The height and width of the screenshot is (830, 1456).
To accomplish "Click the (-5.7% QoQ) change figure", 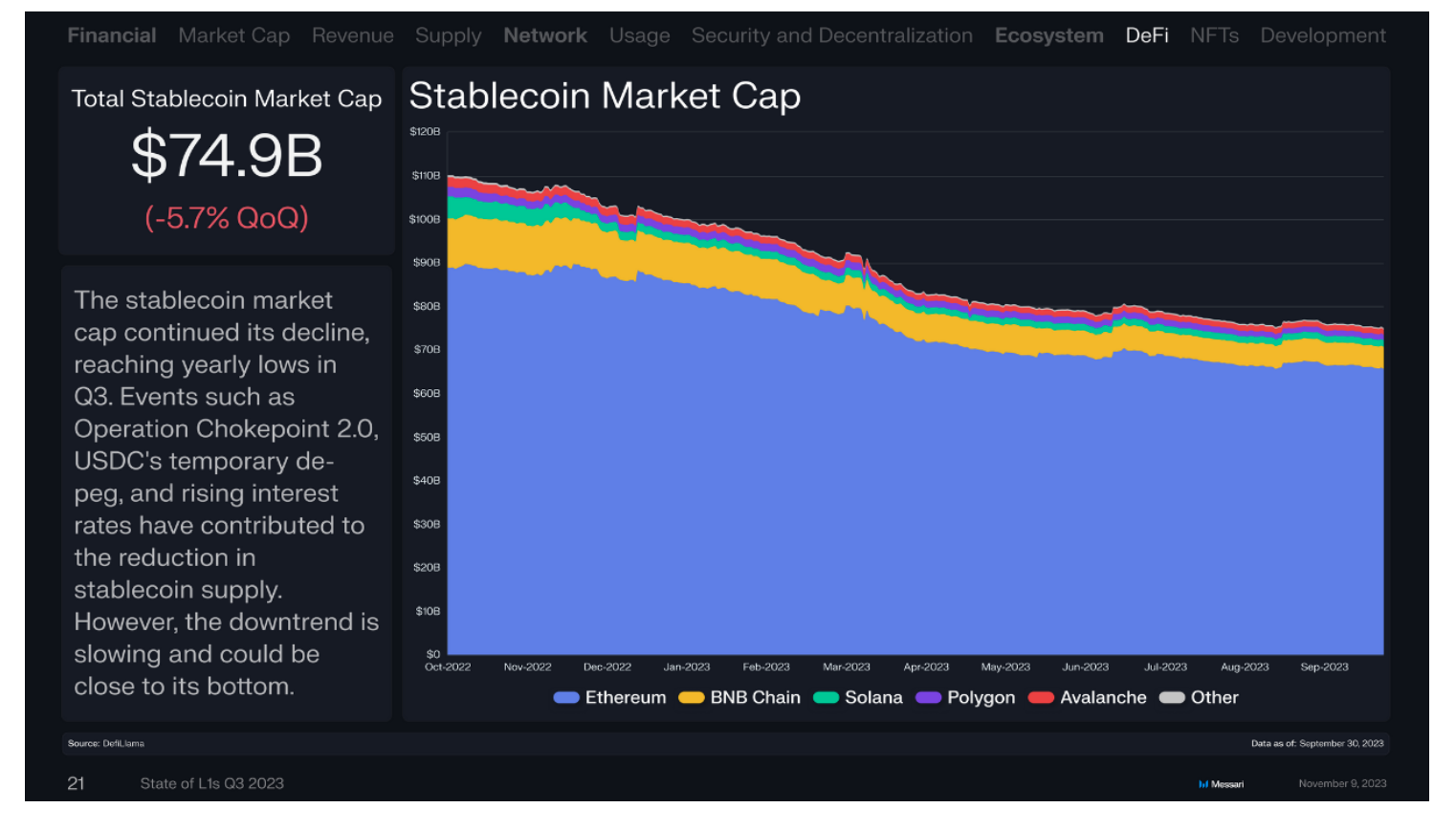I will point(227,218).
